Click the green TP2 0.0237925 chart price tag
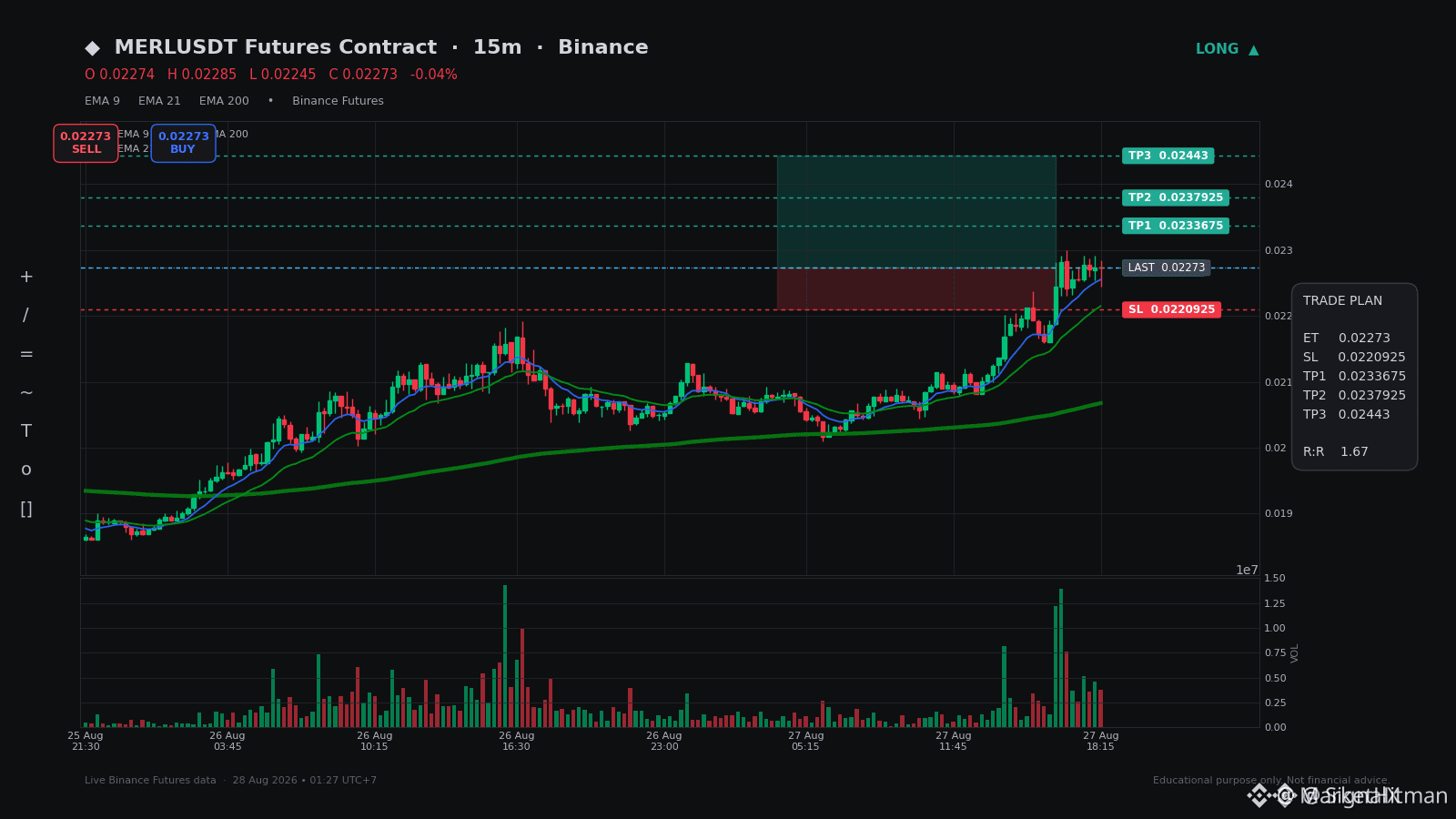This screenshot has height=819, width=1456. pos(1176,197)
